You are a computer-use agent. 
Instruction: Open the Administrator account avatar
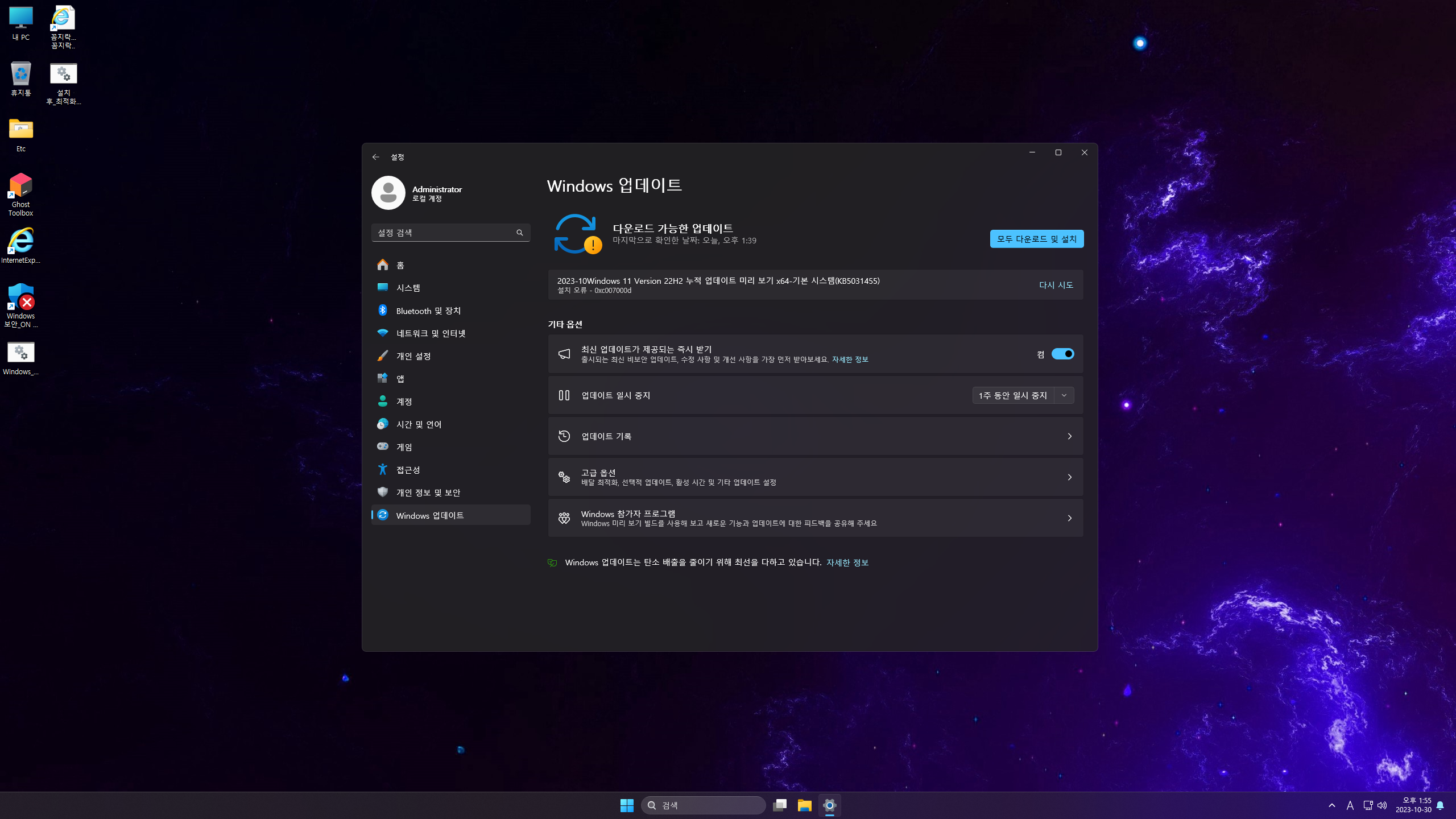click(x=388, y=193)
